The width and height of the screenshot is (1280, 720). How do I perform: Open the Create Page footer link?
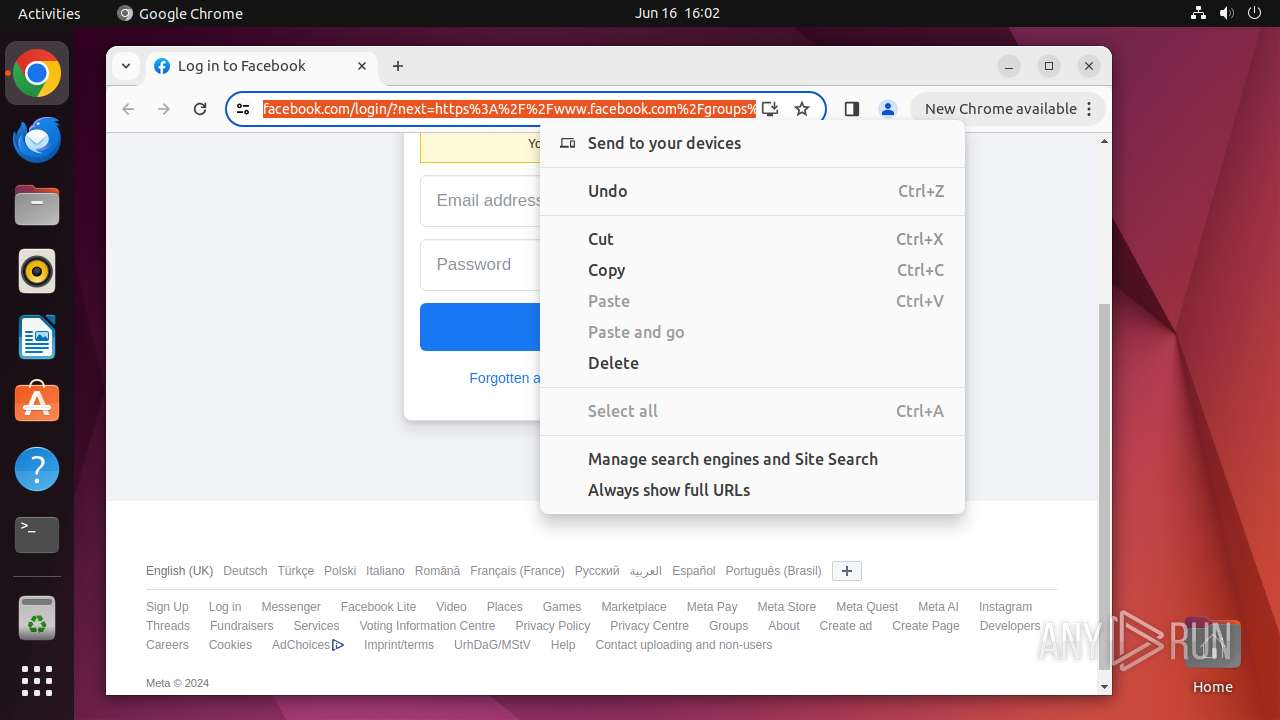tap(926, 626)
